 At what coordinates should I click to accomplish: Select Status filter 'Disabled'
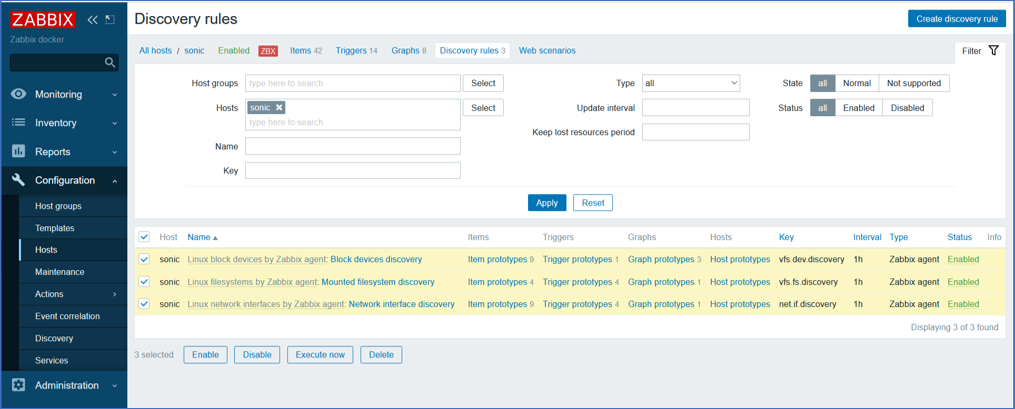[x=908, y=108]
